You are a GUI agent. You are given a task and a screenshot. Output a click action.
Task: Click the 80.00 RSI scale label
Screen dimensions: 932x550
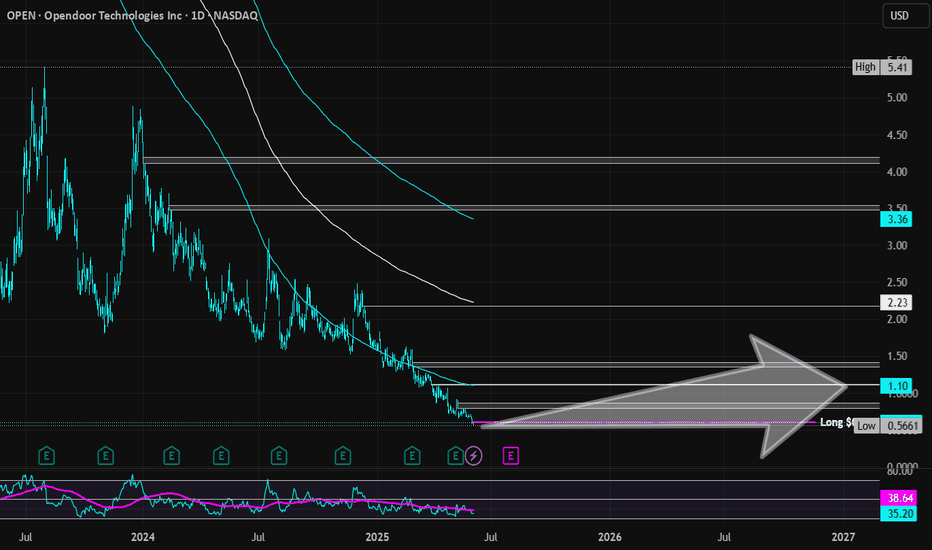click(x=899, y=472)
